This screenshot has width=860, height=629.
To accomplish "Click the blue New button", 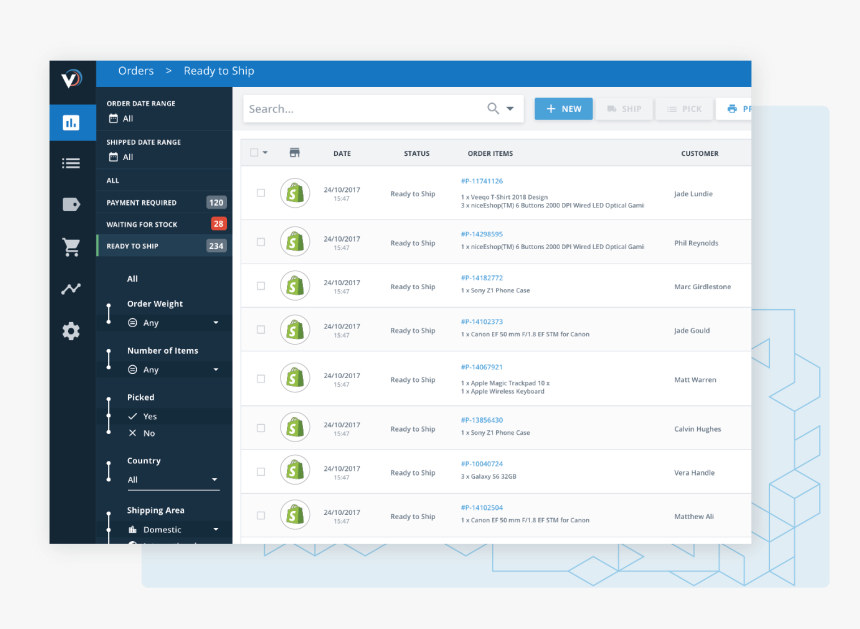I will click(x=563, y=109).
